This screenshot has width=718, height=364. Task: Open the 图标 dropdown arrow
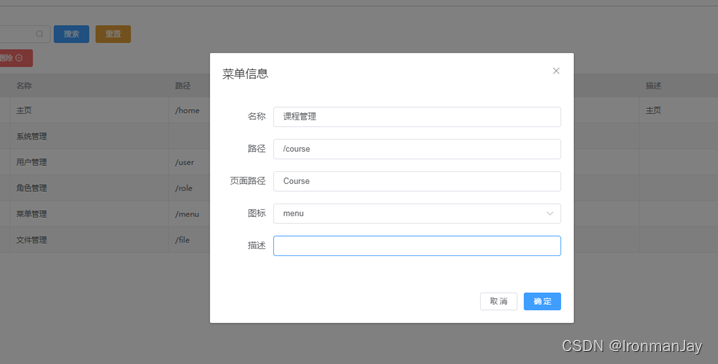click(549, 213)
